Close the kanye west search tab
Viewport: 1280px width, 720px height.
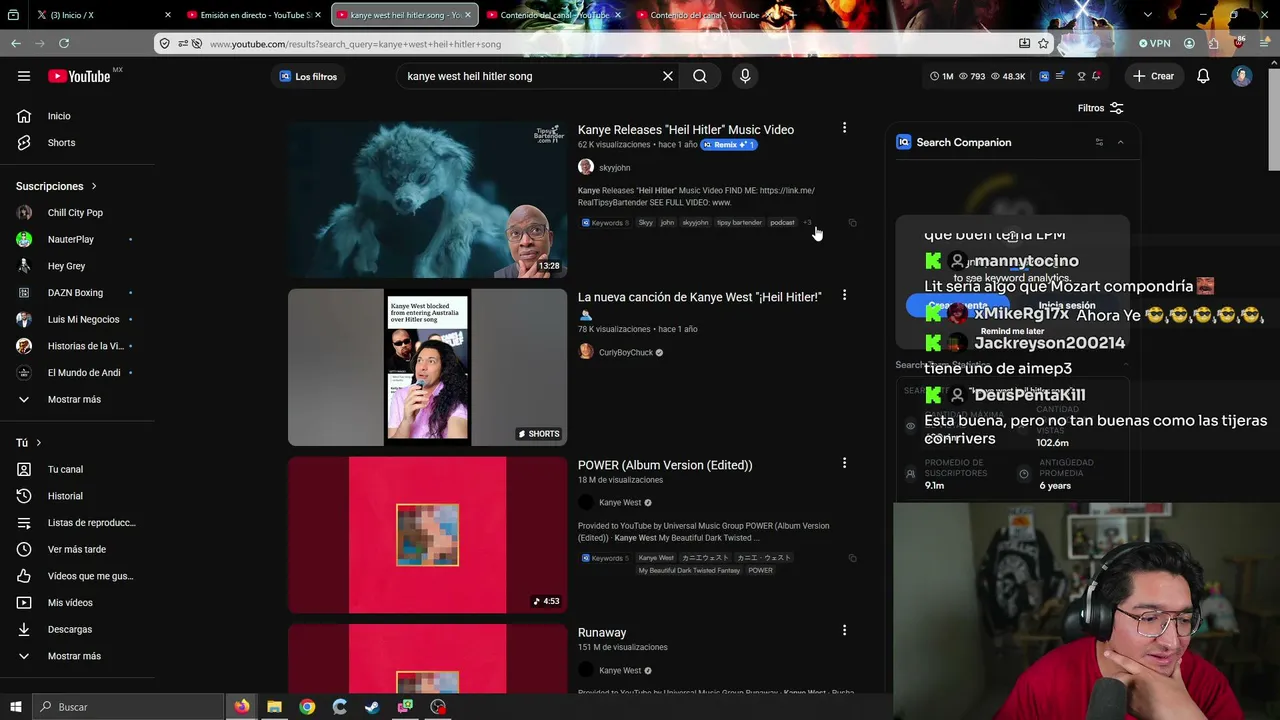pyautogui.click(x=467, y=15)
